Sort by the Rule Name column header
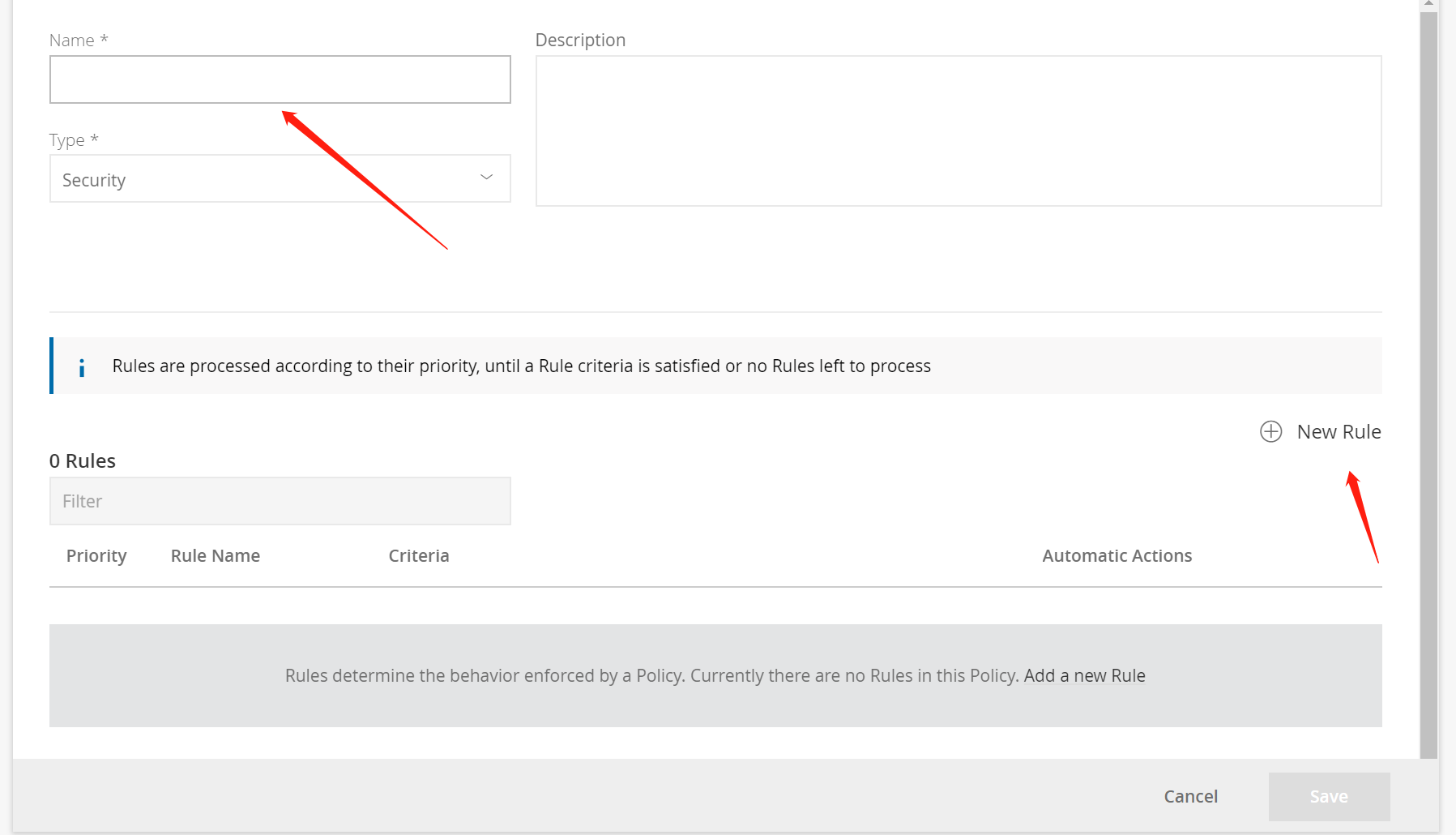Screen dimensions: 1456x835 tap(216, 556)
